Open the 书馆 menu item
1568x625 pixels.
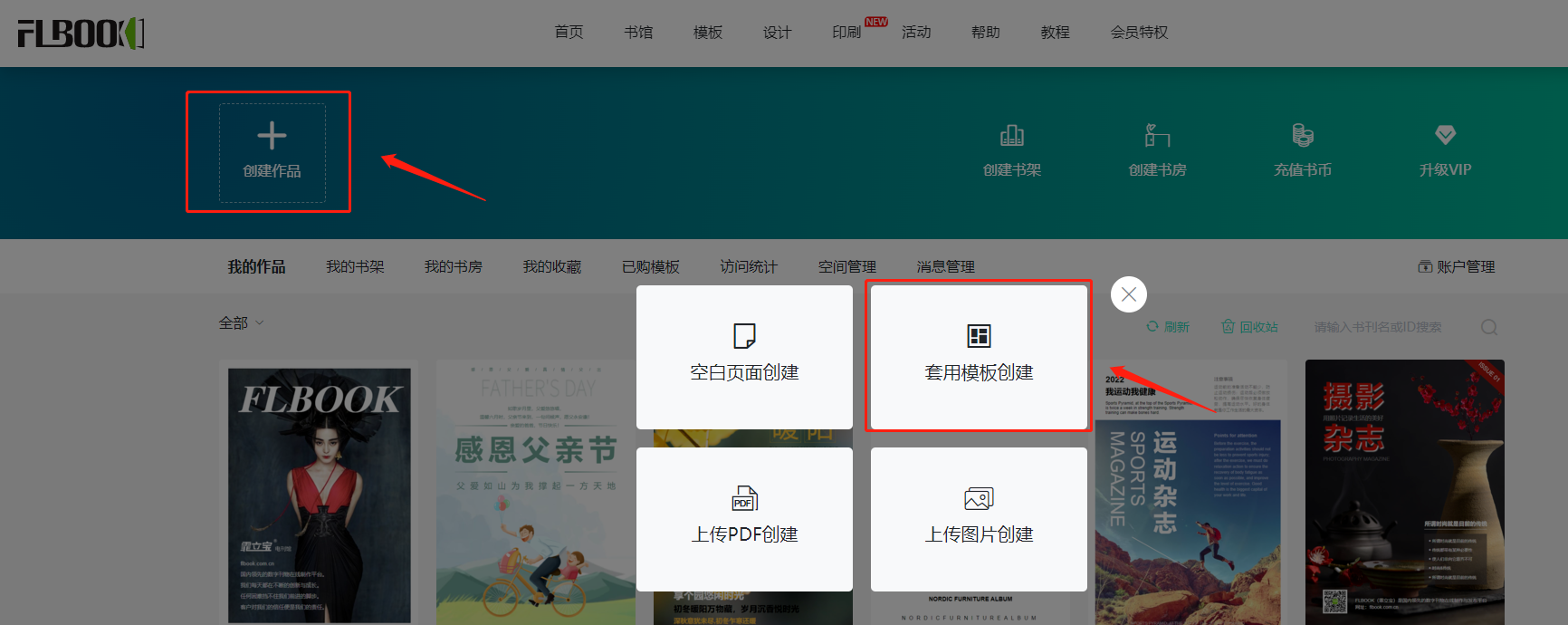click(x=638, y=32)
